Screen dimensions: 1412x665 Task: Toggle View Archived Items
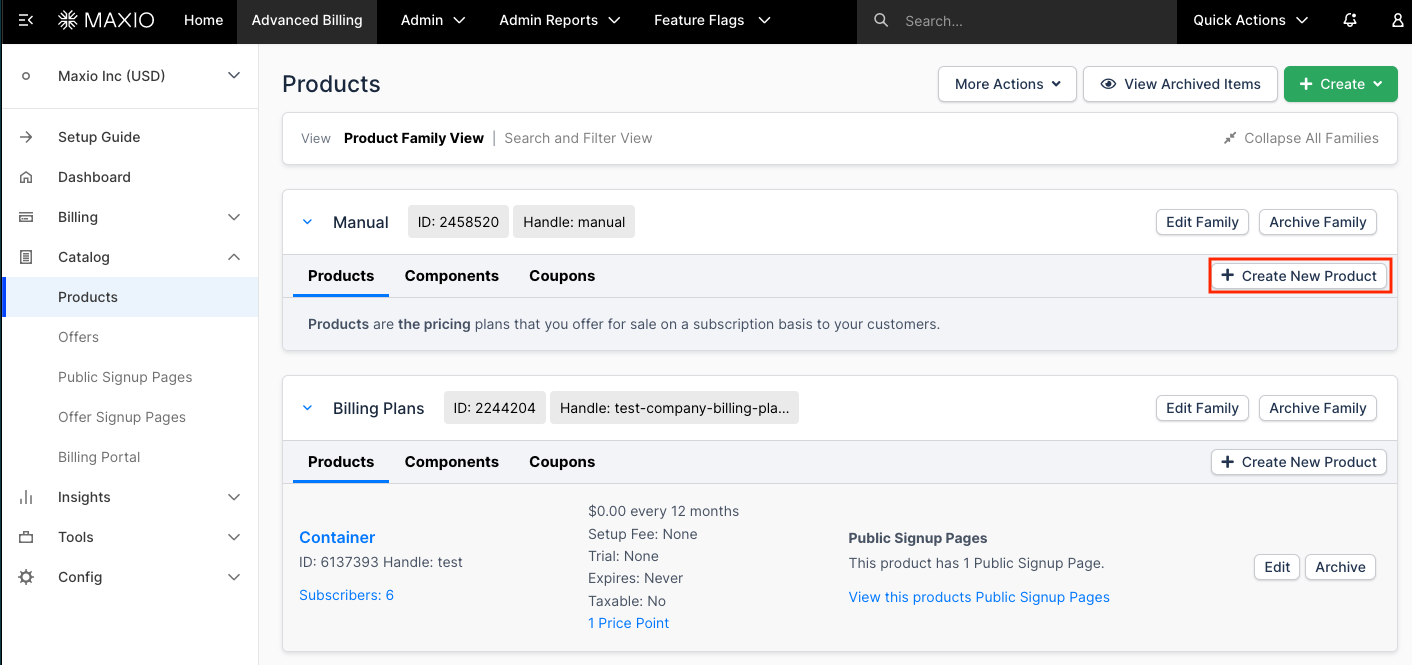1180,84
